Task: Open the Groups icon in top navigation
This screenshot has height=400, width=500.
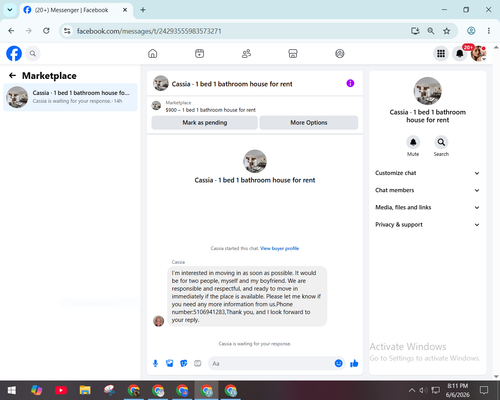Action: pos(340,53)
